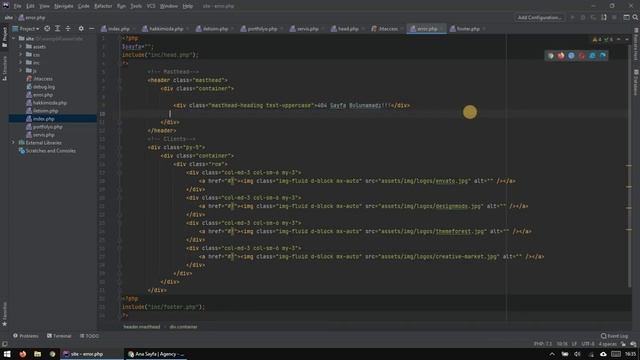
Task: Open File Explorer from the taskbar
Action: 37,354
